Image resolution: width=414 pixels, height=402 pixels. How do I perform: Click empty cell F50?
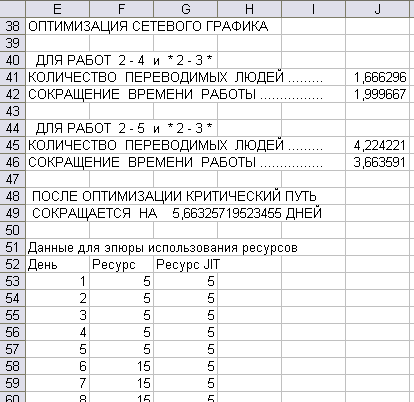(x=121, y=230)
